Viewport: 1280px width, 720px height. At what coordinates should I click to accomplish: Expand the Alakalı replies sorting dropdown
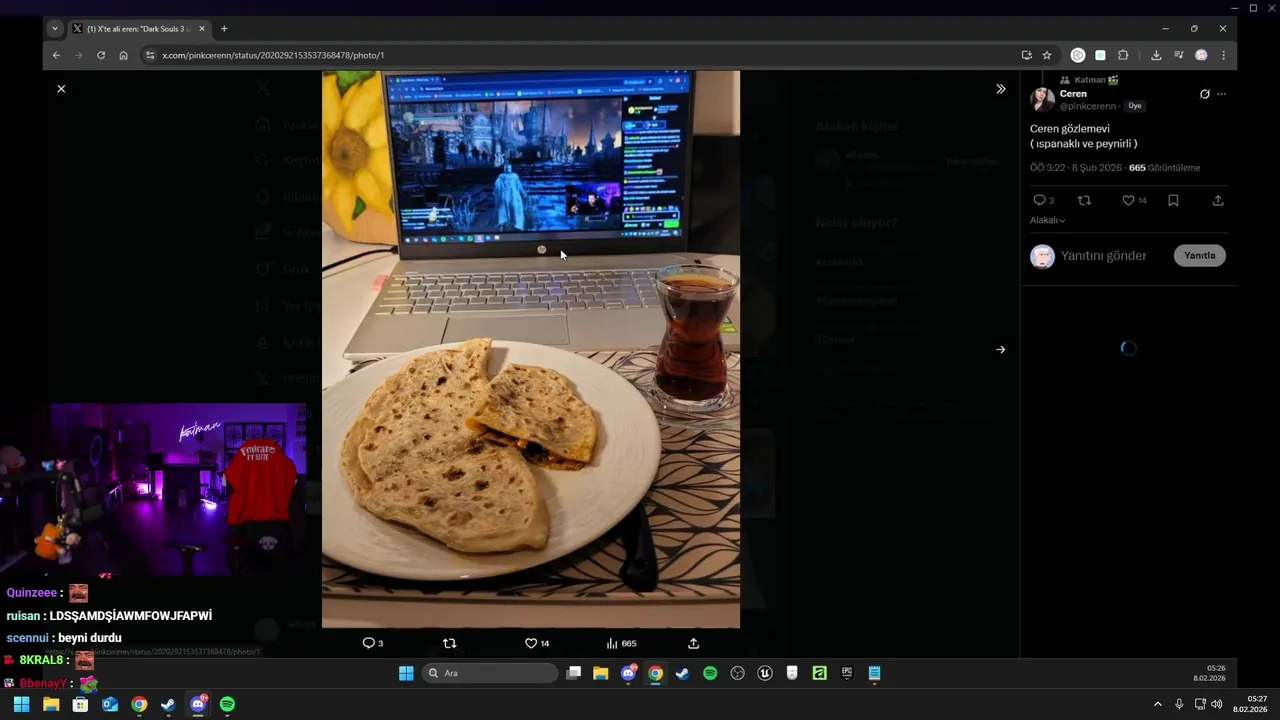pyautogui.click(x=1047, y=220)
